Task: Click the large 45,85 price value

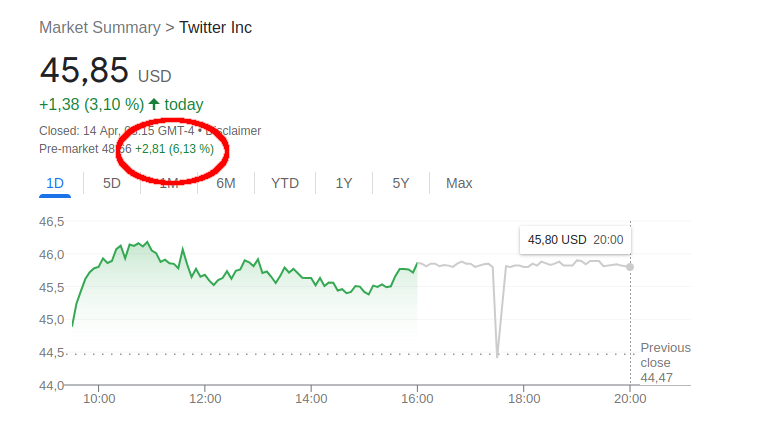Action: point(84,71)
